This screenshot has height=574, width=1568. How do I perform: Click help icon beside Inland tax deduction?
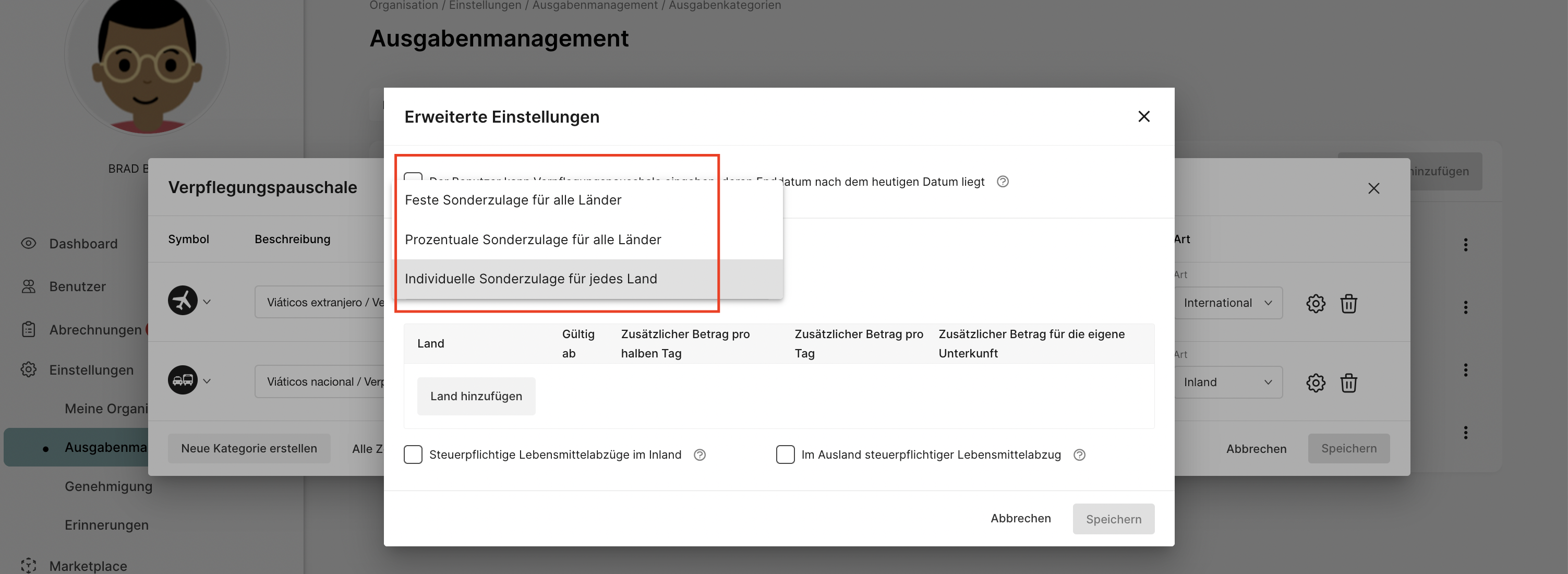pyautogui.click(x=699, y=455)
